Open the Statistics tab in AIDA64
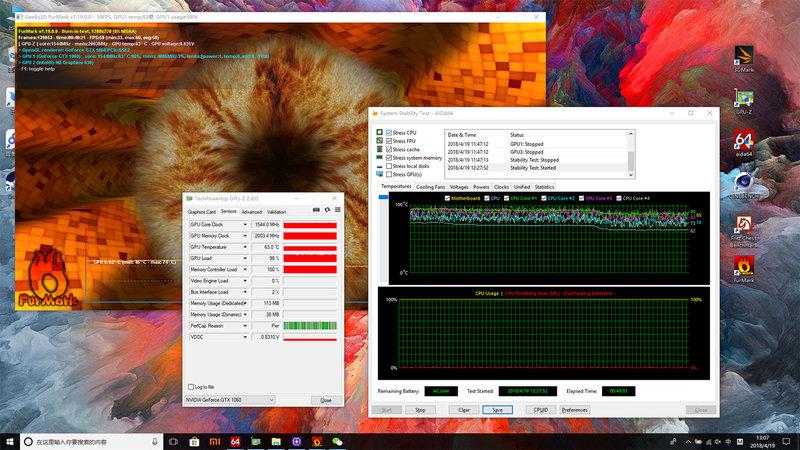 pyautogui.click(x=544, y=187)
